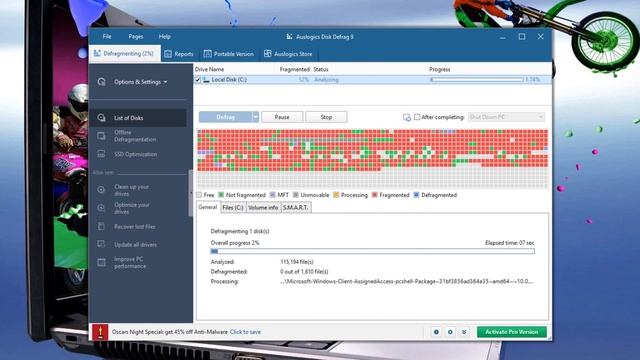
Task: Click the Auslogics Store tab icon
Action: pyautogui.click(x=268, y=54)
